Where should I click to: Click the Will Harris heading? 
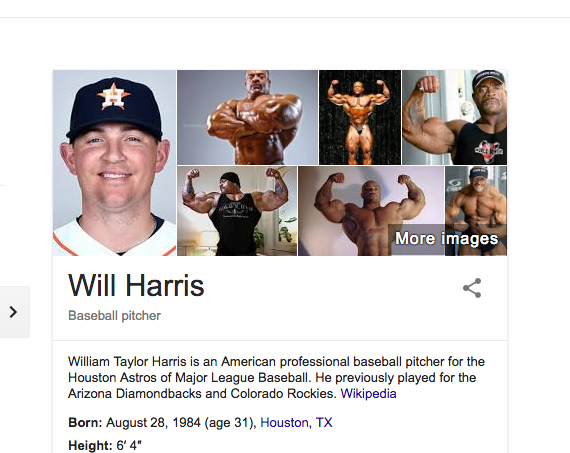pos(136,285)
